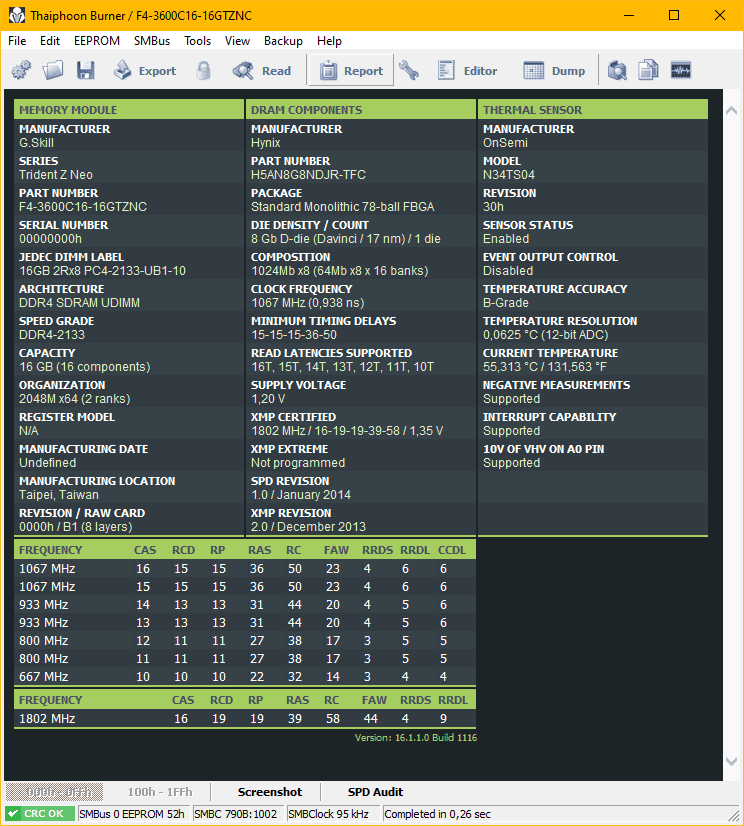Click the padlock write-protection icon
The height and width of the screenshot is (826, 744).
click(203, 70)
